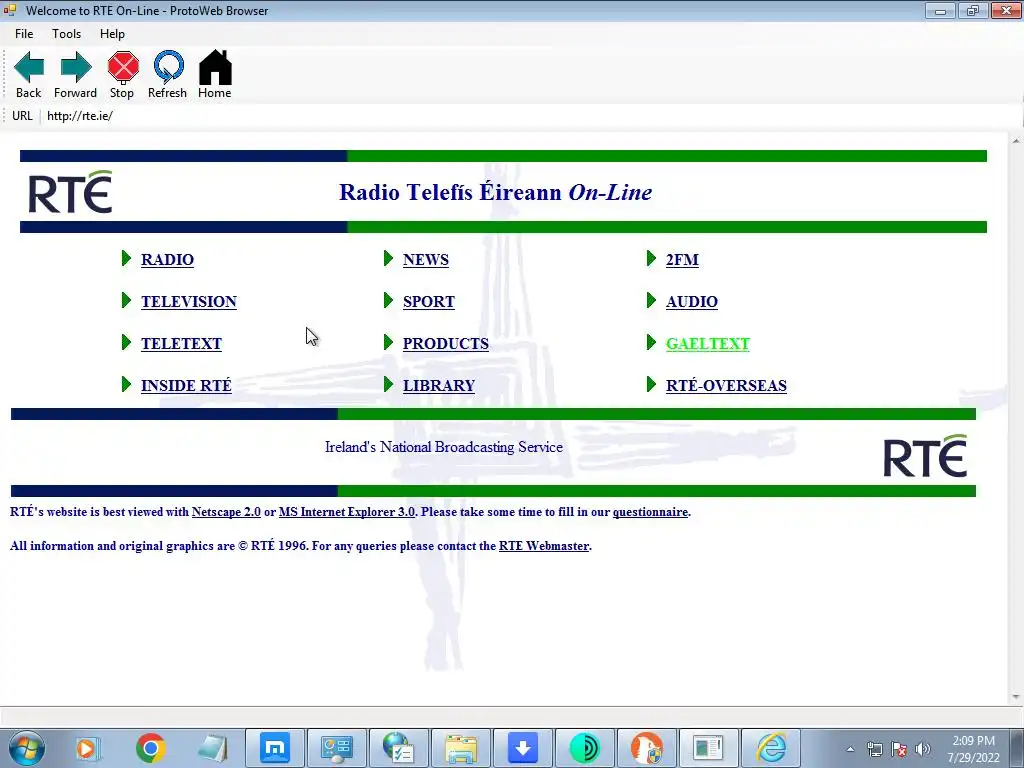Click green arrow bullet beside AUDIO
Image resolution: width=1024 pixels, height=768 pixels.
click(x=651, y=300)
